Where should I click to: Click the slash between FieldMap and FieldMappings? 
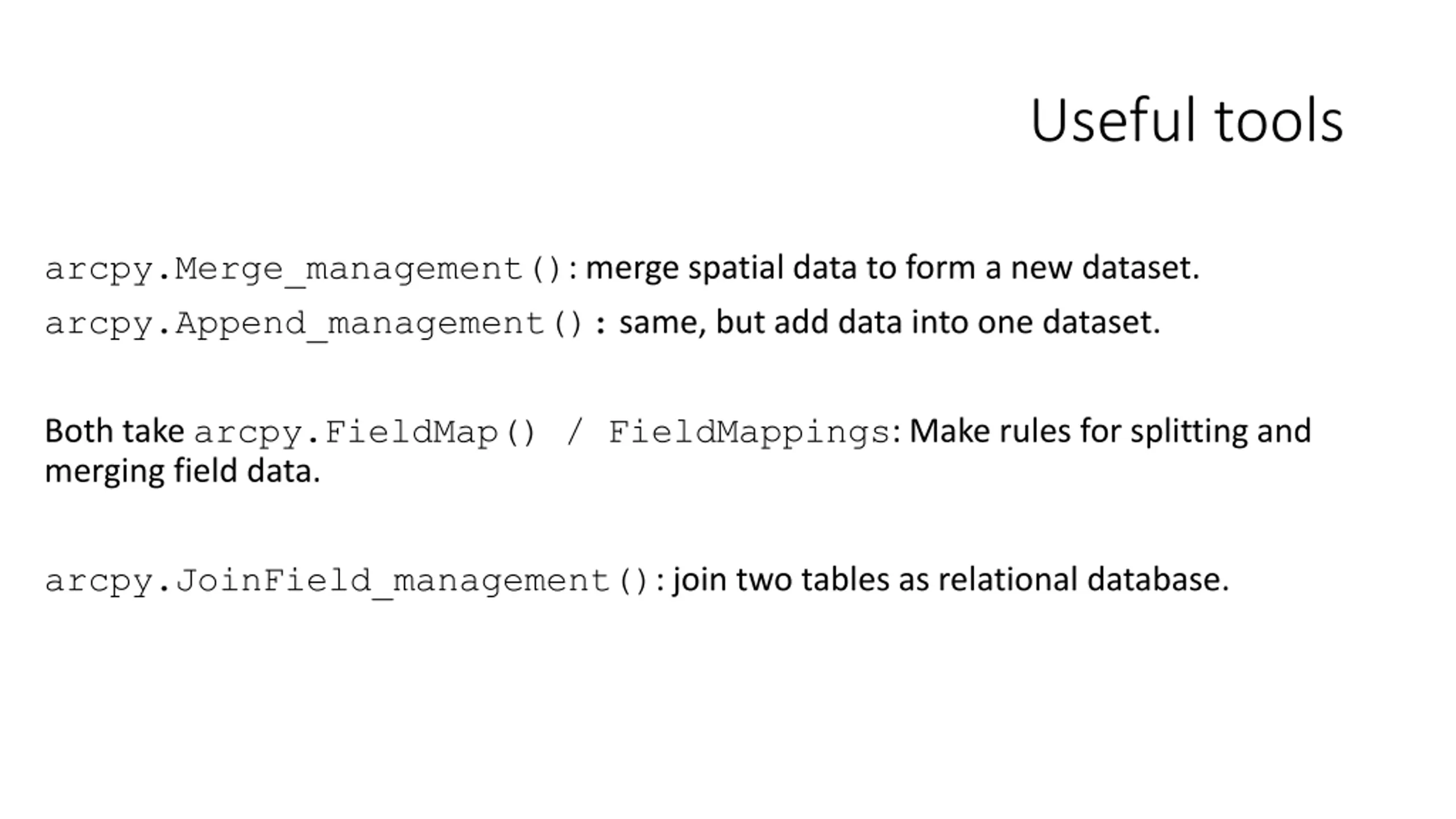573,433
